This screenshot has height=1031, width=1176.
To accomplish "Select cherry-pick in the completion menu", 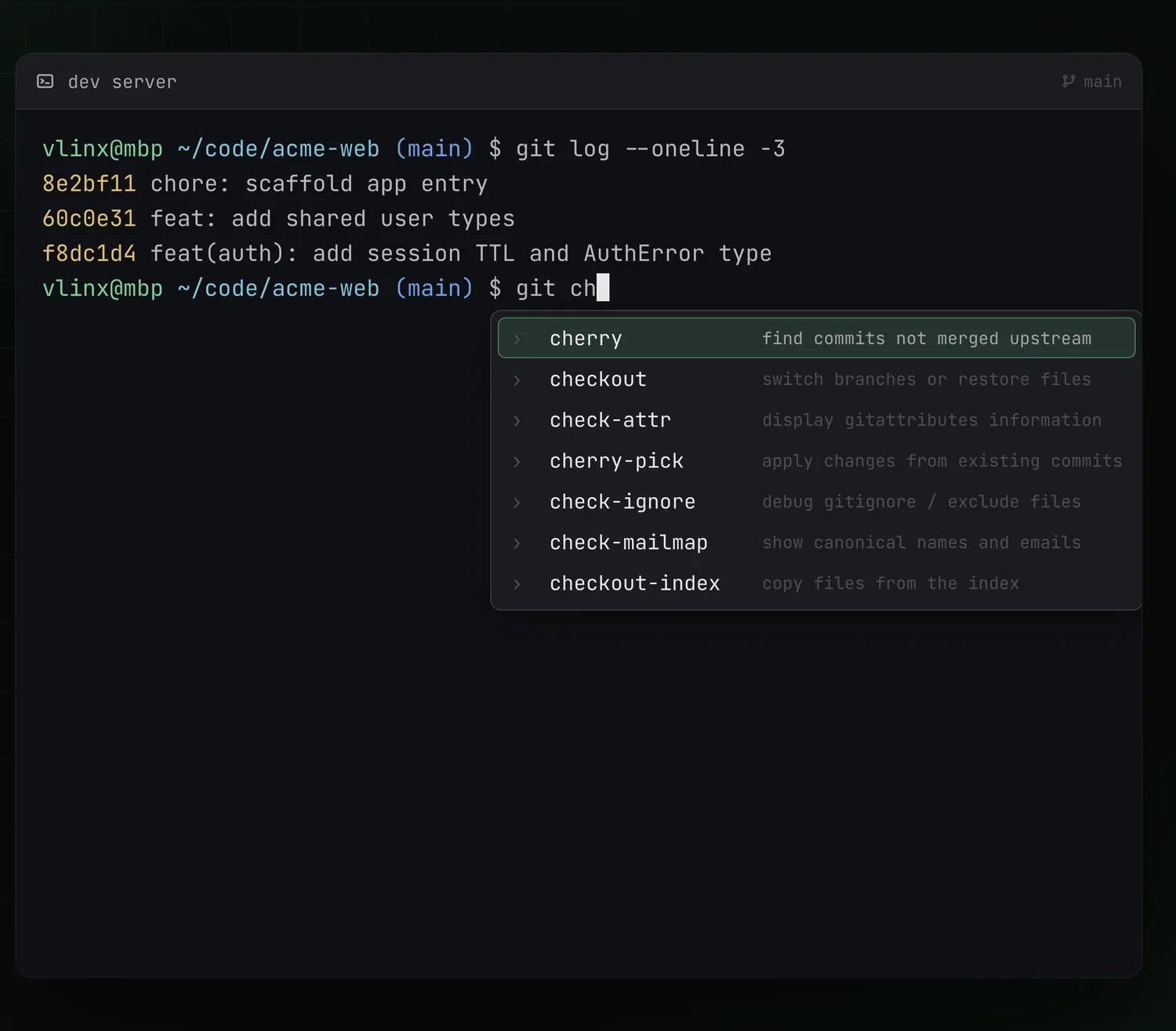I will (816, 461).
